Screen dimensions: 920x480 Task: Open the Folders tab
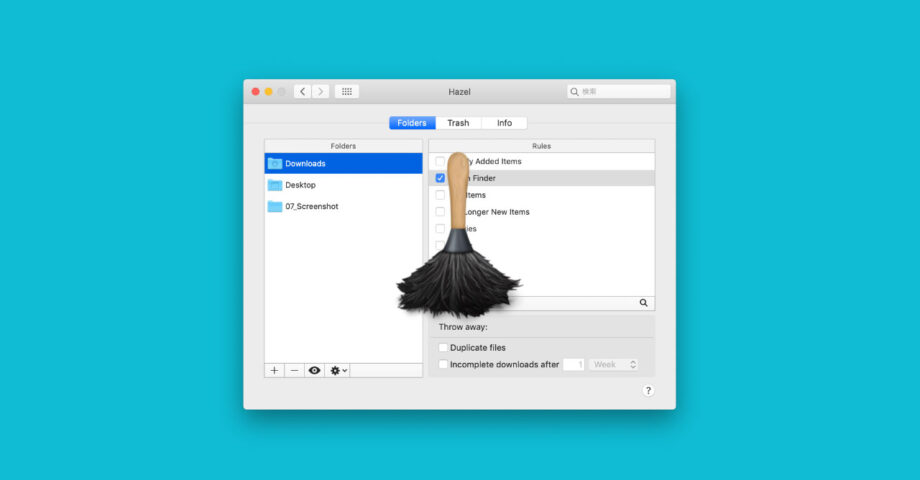(412, 123)
